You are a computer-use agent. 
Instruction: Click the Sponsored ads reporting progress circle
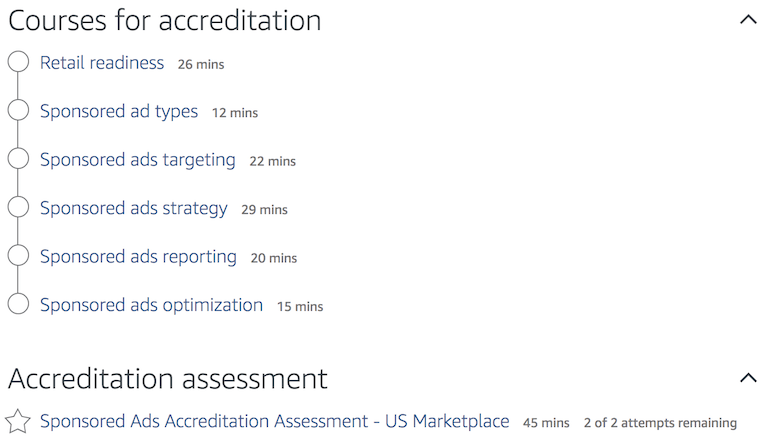(18, 255)
